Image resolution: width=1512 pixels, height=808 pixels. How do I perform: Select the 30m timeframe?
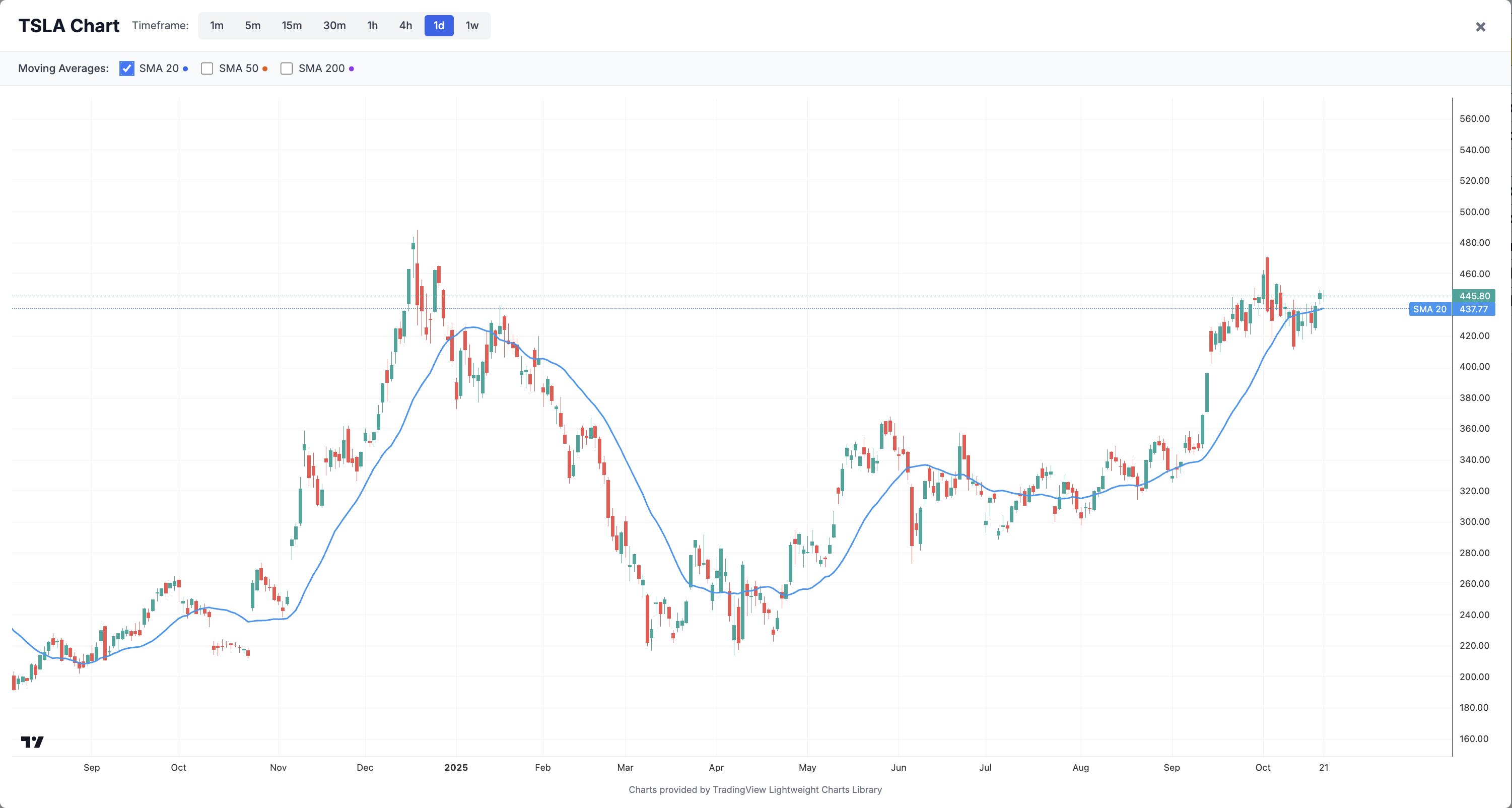(x=334, y=26)
